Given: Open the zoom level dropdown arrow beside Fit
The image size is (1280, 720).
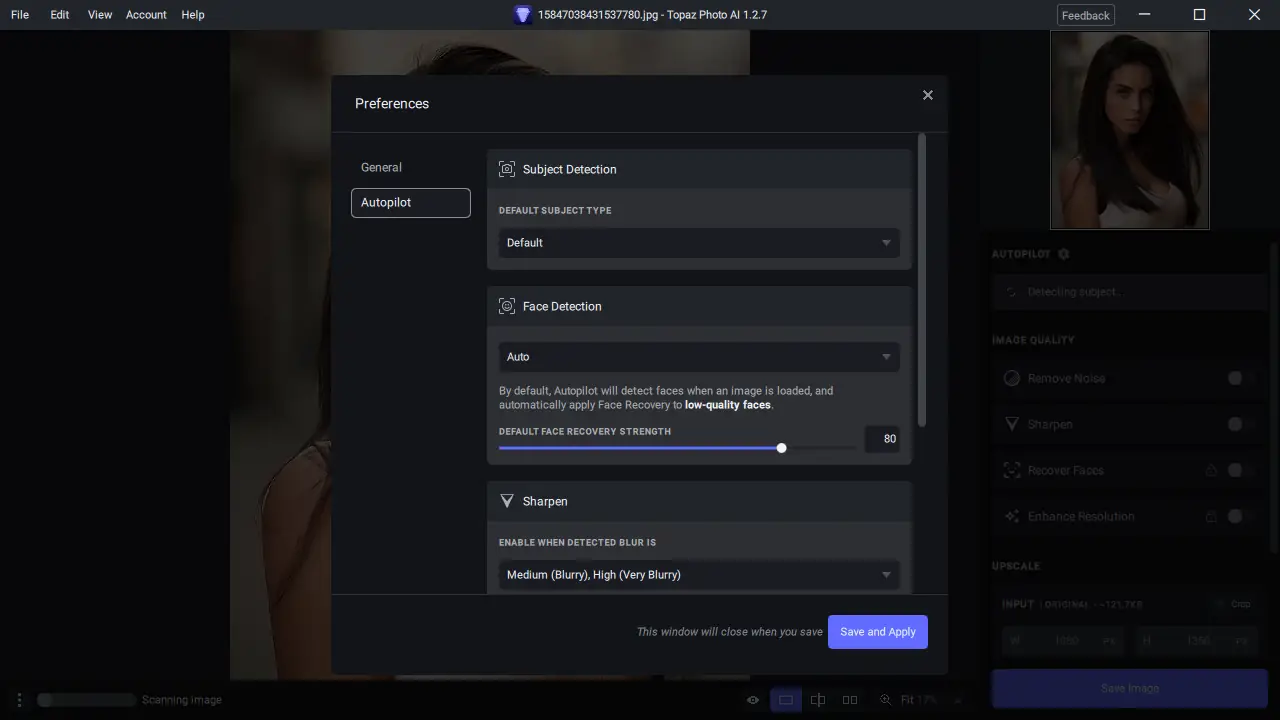Looking at the screenshot, I should (x=957, y=700).
